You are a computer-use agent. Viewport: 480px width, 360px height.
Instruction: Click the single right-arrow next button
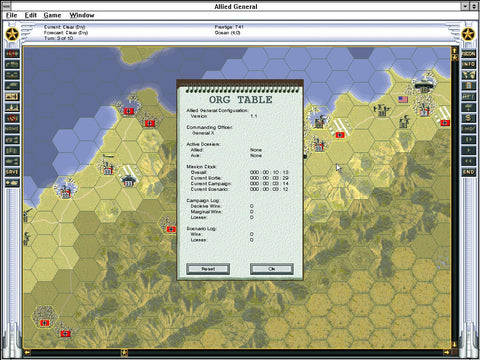(x=468, y=150)
